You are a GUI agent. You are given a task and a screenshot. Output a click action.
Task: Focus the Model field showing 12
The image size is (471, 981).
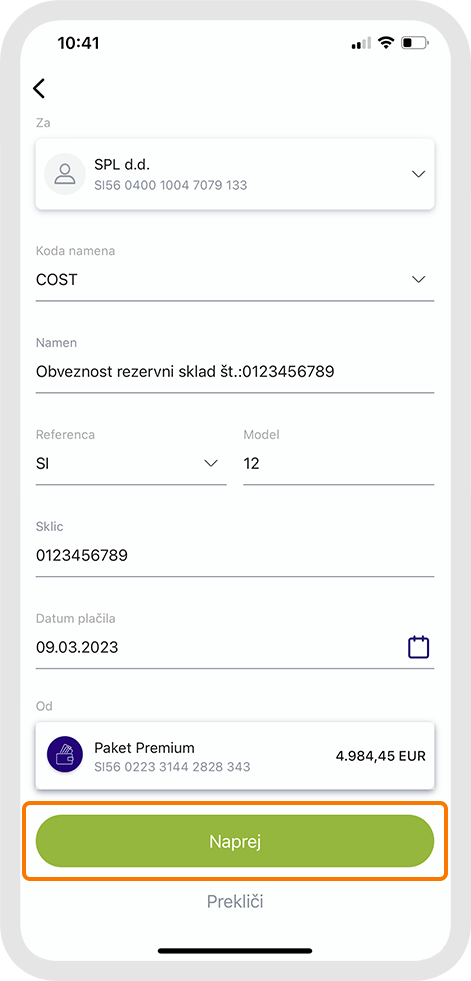pos(338,464)
